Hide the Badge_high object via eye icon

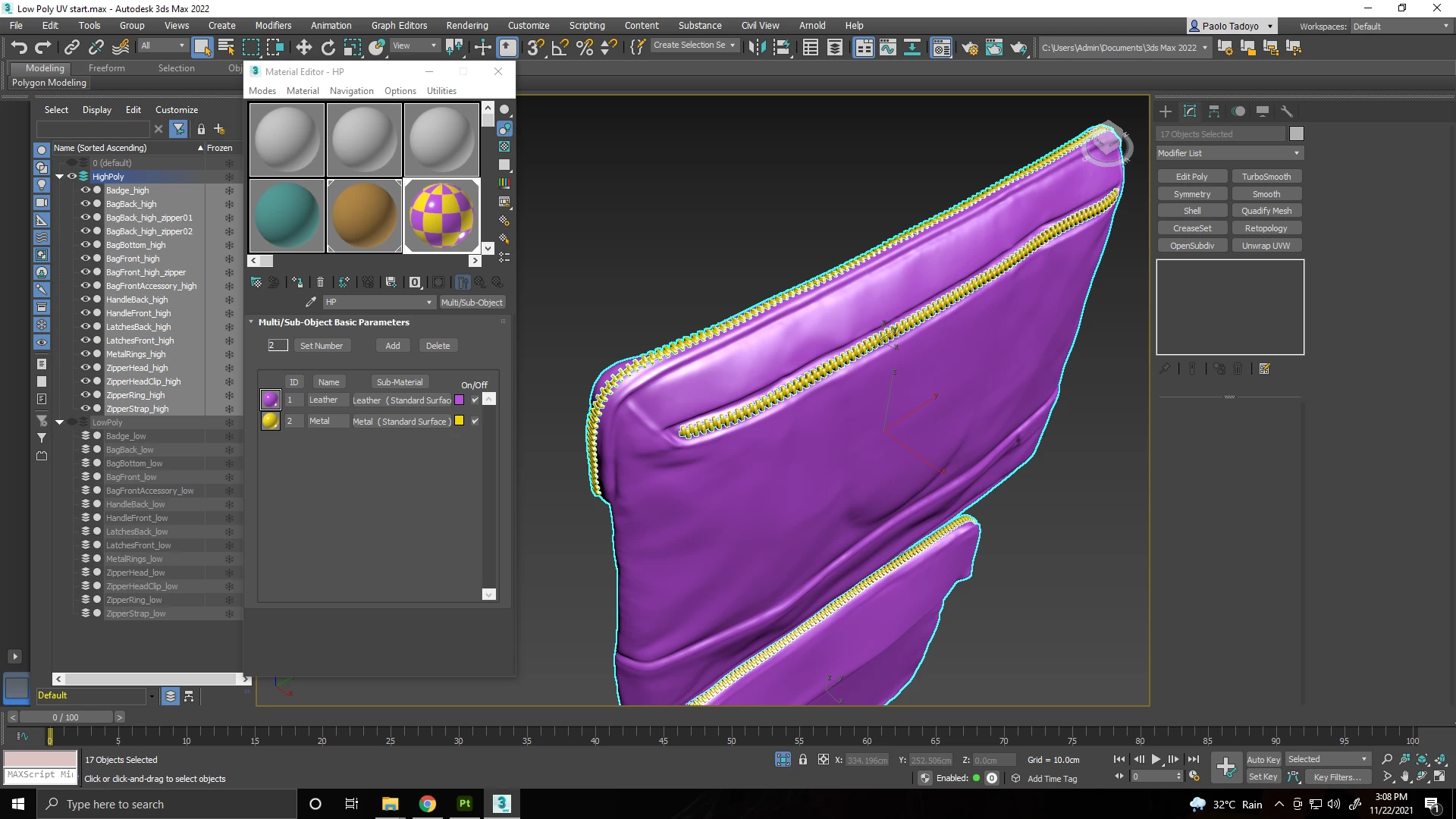pyautogui.click(x=86, y=190)
